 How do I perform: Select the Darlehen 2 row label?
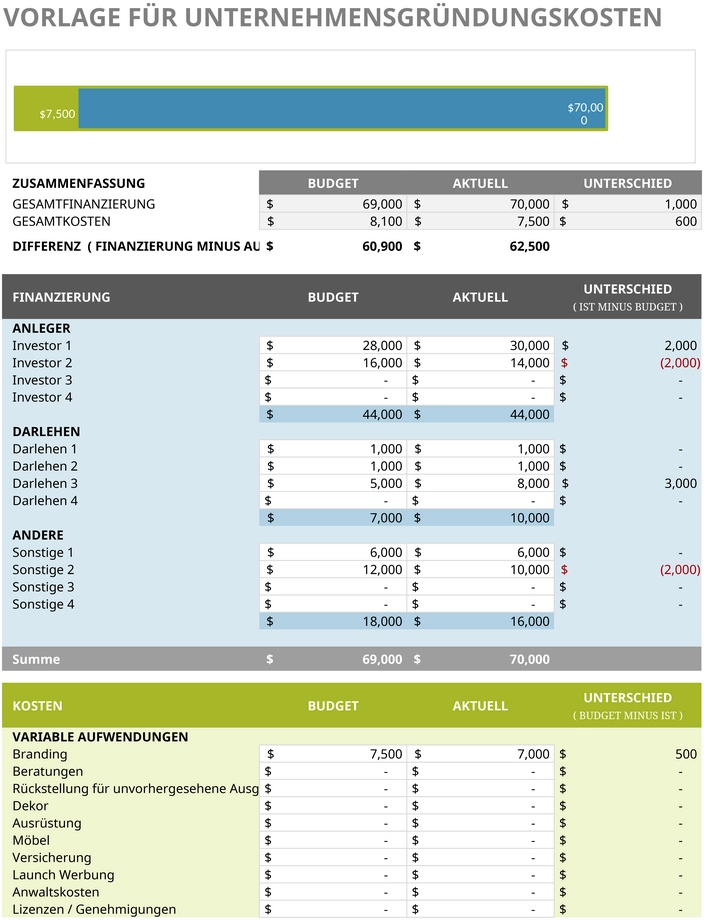(x=45, y=466)
